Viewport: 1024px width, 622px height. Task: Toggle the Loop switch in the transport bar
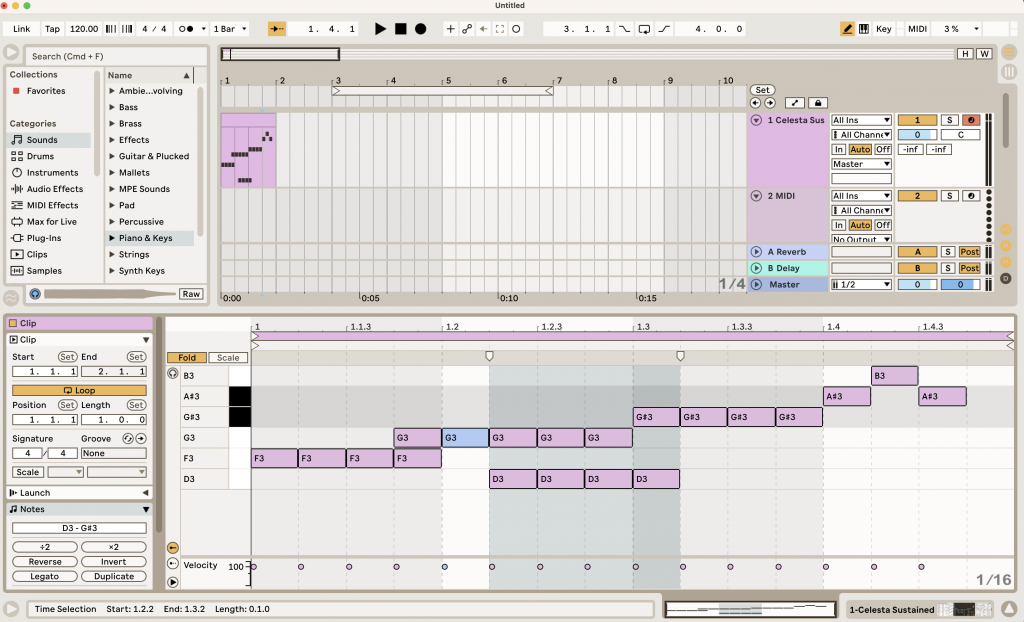click(x=644, y=29)
